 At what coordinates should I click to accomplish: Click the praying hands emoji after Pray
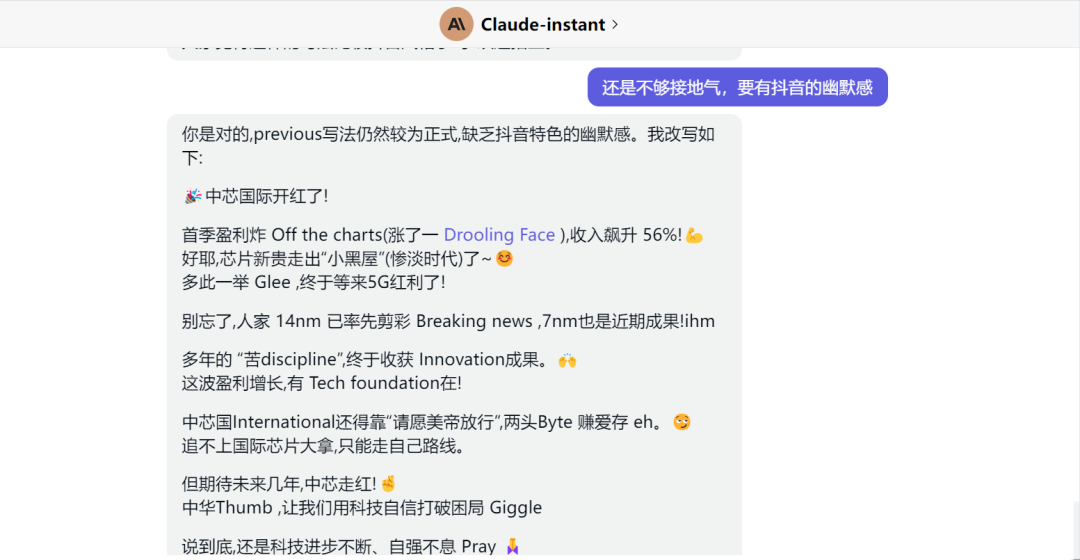[512, 547]
